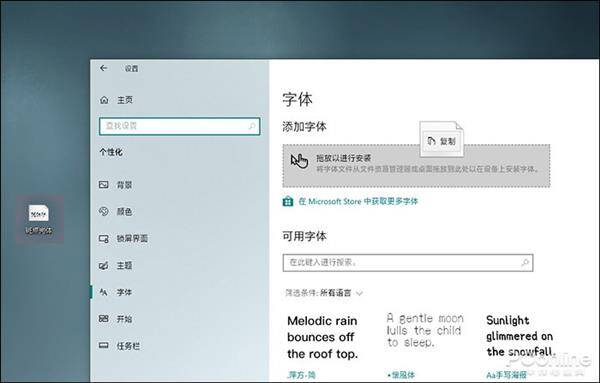Click the magnifier in available fonts search

[525, 262]
